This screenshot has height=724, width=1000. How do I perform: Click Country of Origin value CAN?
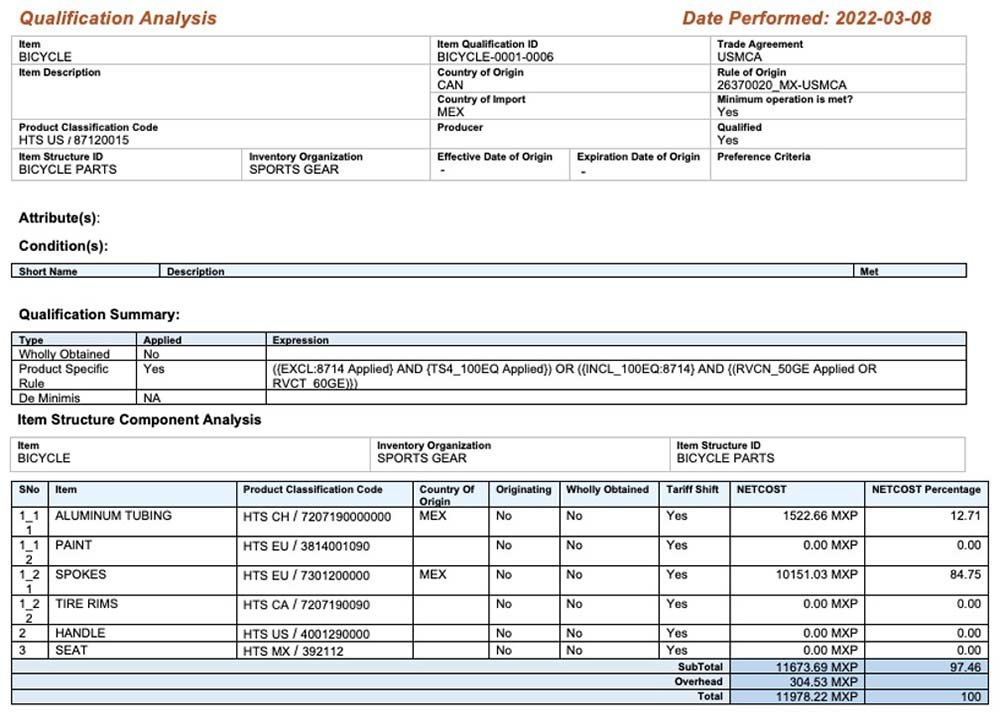tap(450, 85)
